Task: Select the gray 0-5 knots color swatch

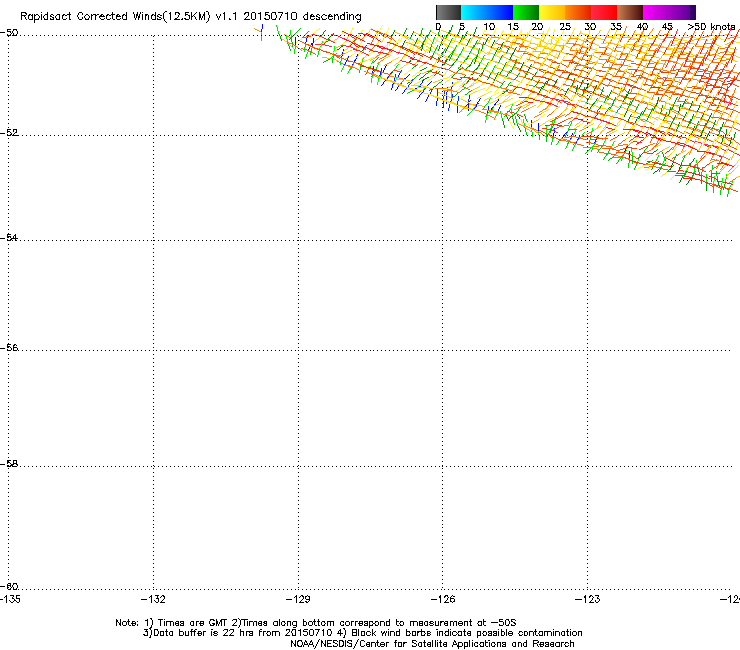Action: tap(448, 12)
